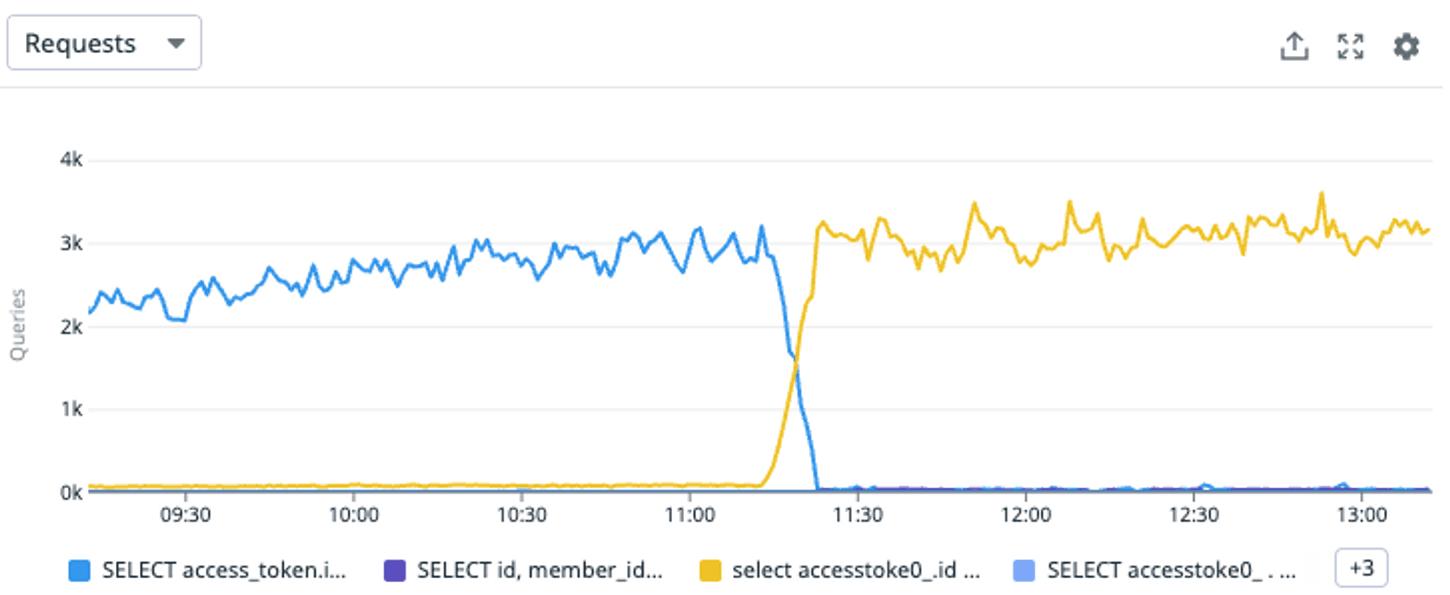Click the blue color swatch in legend
Screen dimensions: 1450x595
click(x=79, y=570)
